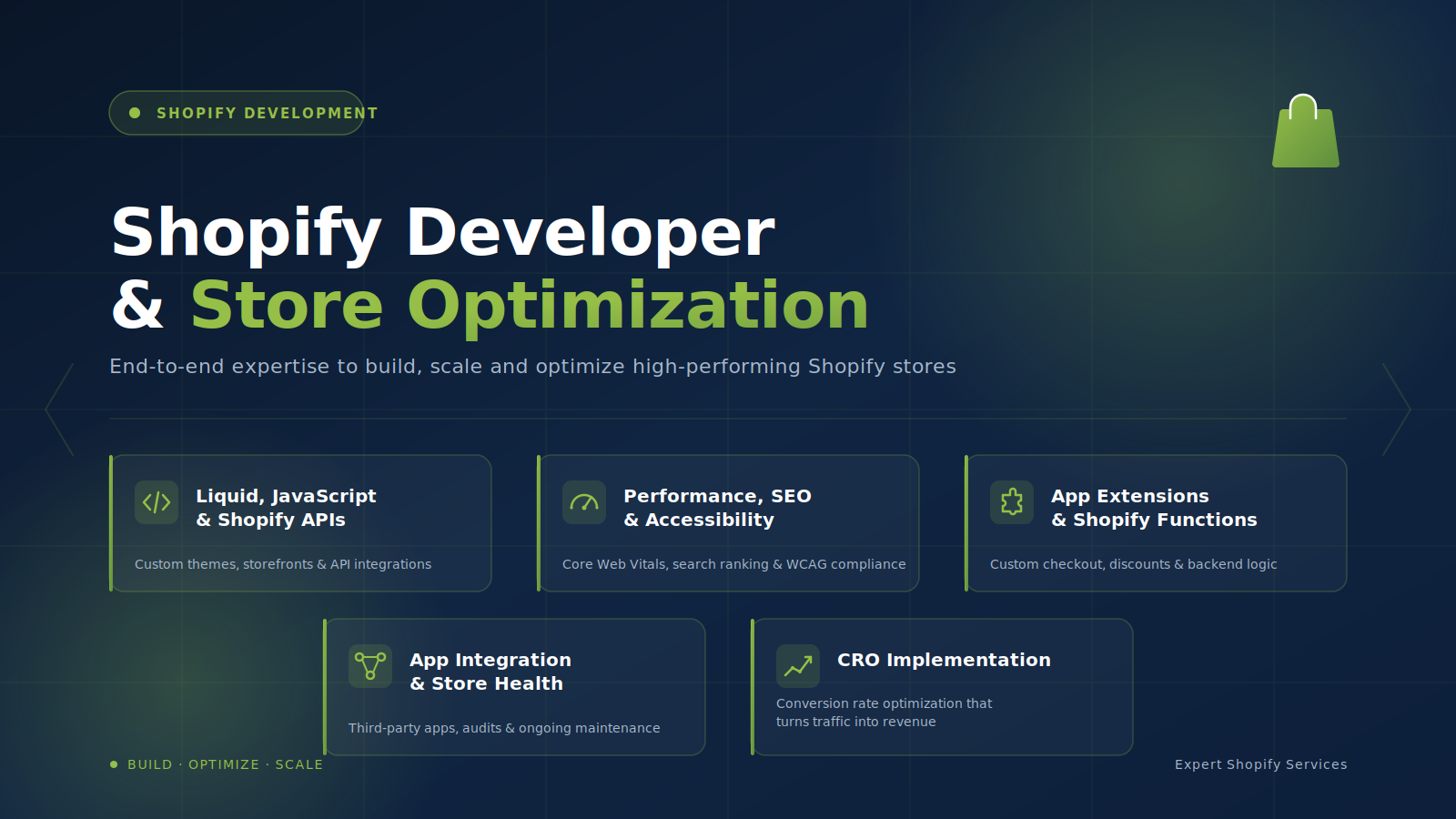
Task: Select App Extensions & Shopify Functions card
Action: click(x=1156, y=523)
